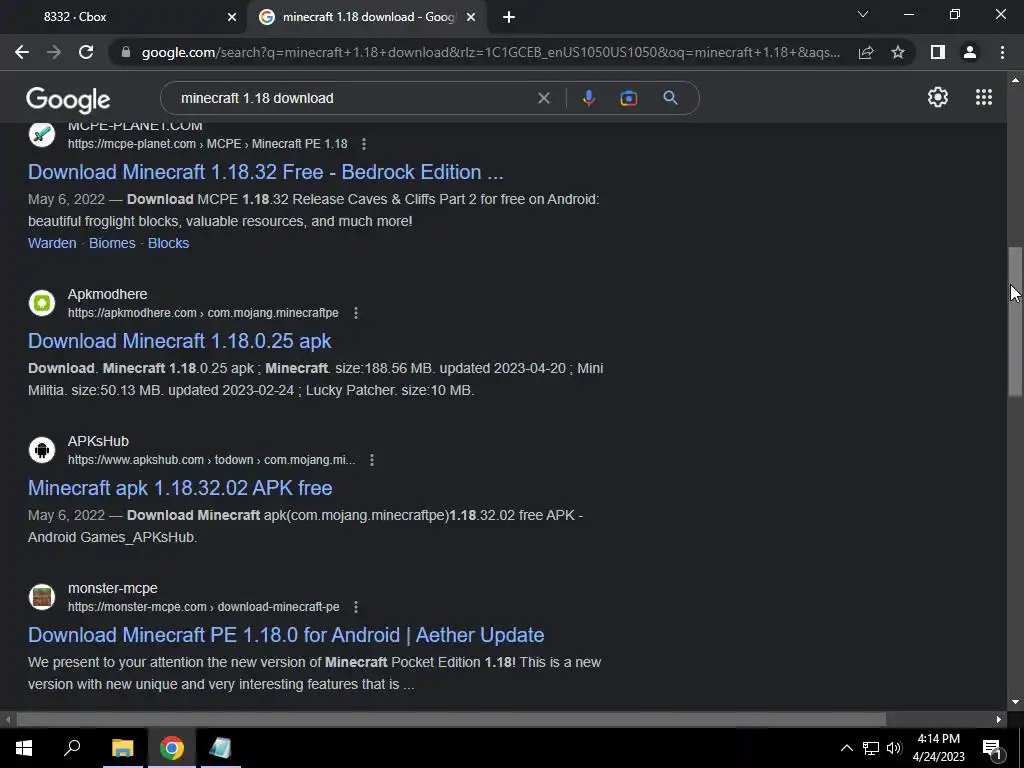Open Chrome side panel
Screen dimensions: 1024x768
tap(938, 52)
